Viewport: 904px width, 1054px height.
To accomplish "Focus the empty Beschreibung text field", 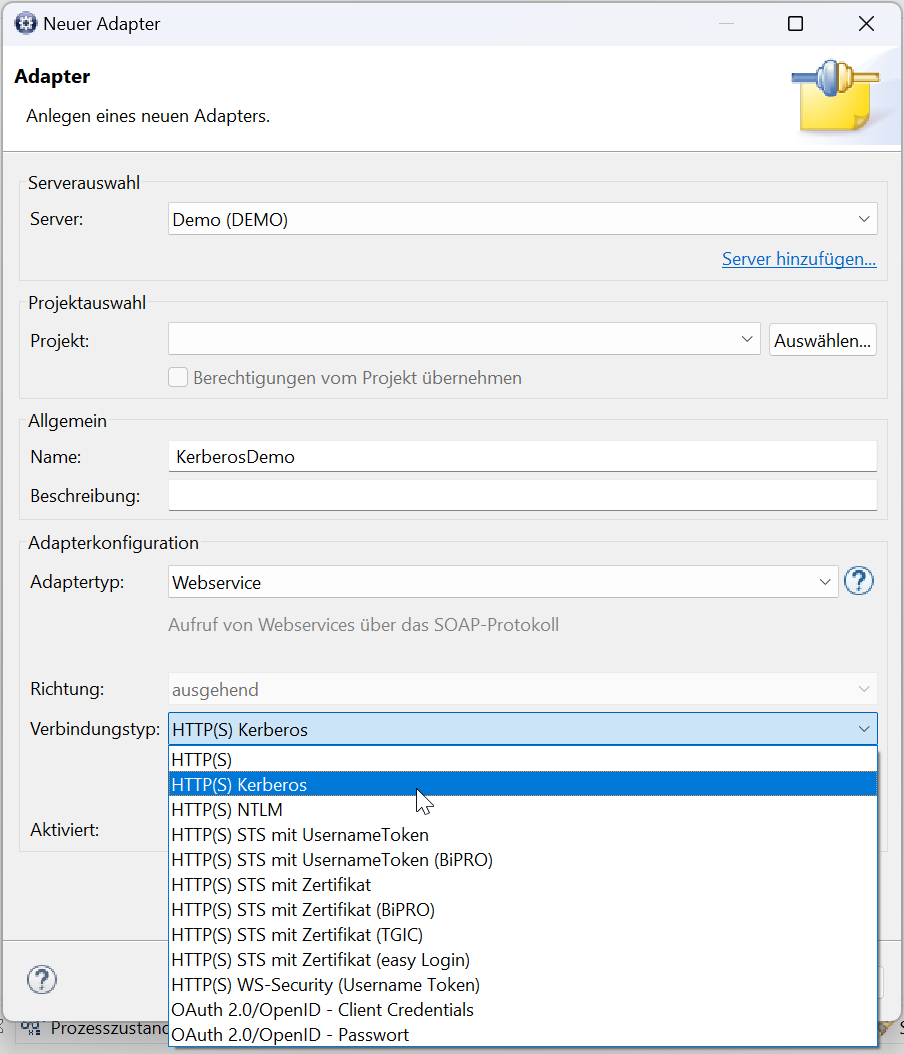I will (x=522, y=495).
